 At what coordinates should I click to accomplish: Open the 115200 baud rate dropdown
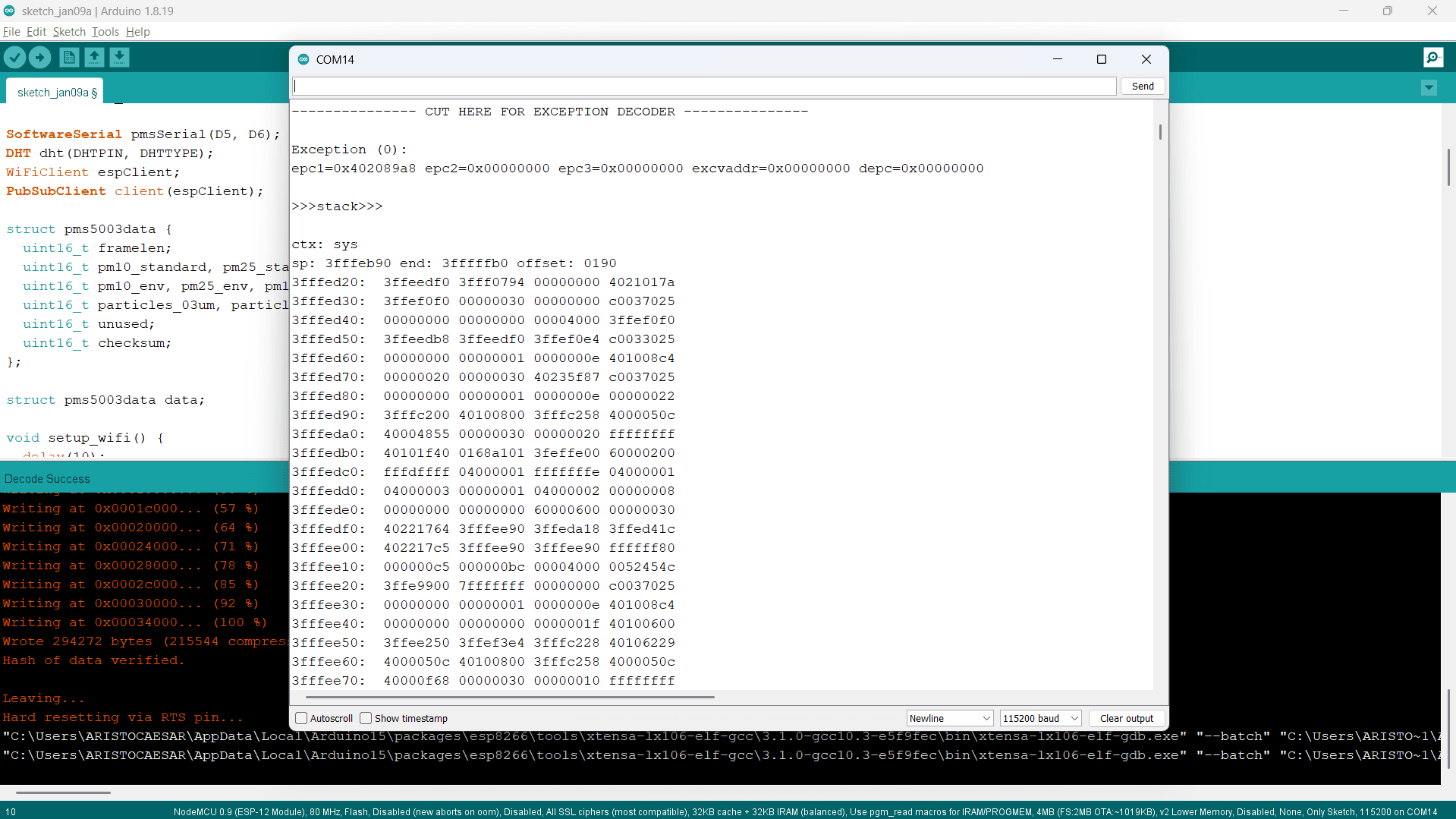coord(1039,718)
